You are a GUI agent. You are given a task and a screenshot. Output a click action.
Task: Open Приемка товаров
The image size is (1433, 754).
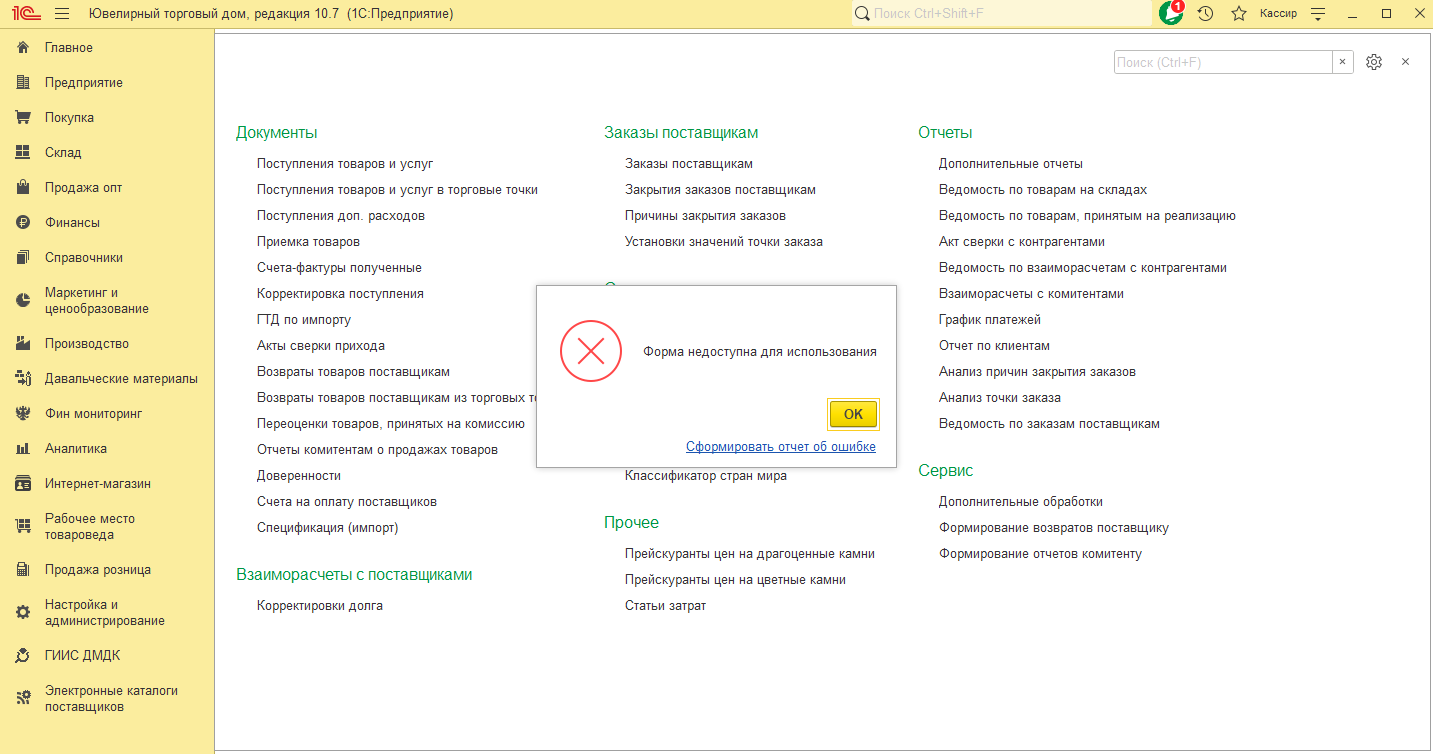tap(308, 242)
